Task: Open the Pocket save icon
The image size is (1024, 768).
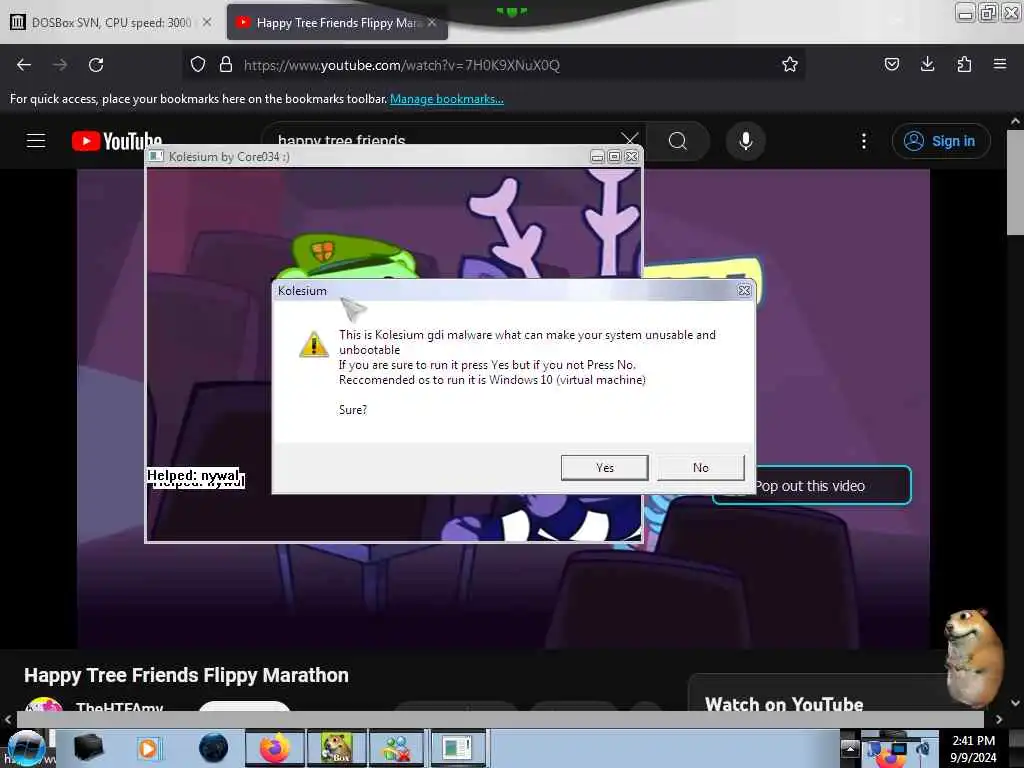Action: [x=891, y=65]
